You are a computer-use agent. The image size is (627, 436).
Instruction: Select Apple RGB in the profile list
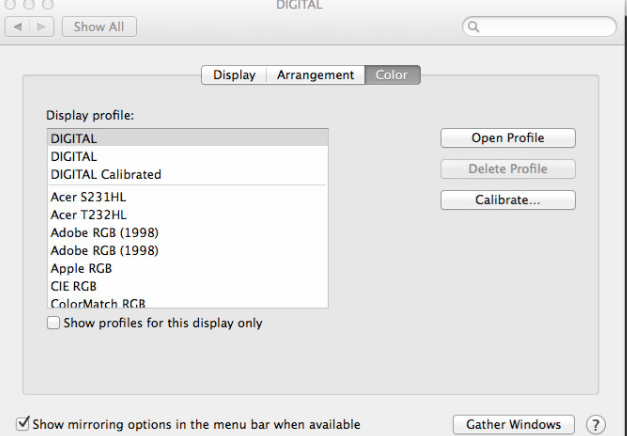coord(81,268)
